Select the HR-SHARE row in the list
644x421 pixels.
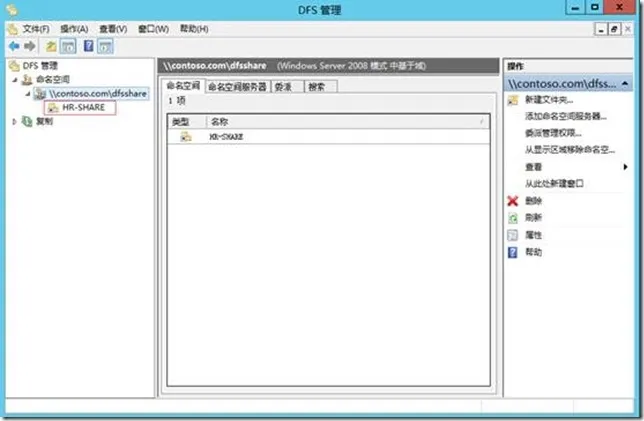tap(329, 137)
